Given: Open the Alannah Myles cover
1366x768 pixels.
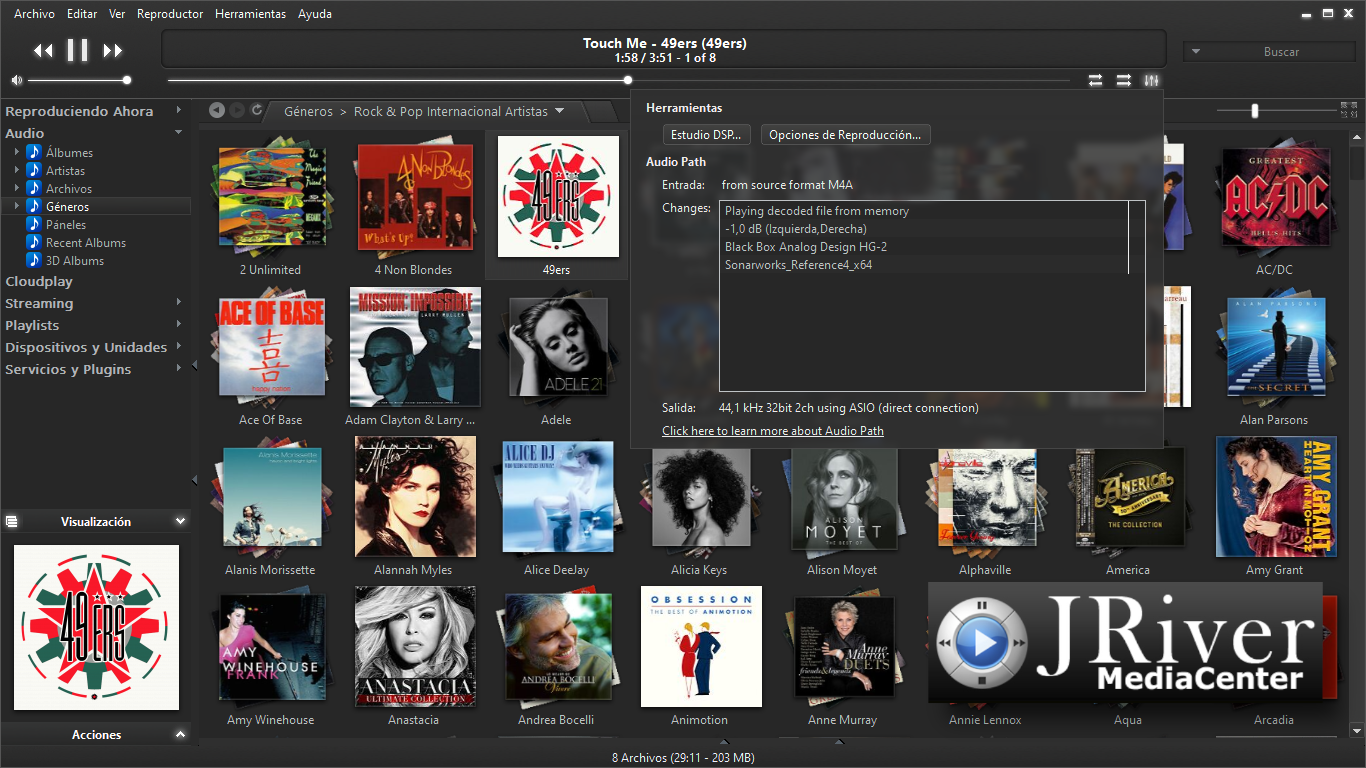Looking at the screenshot, I should [x=415, y=496].
